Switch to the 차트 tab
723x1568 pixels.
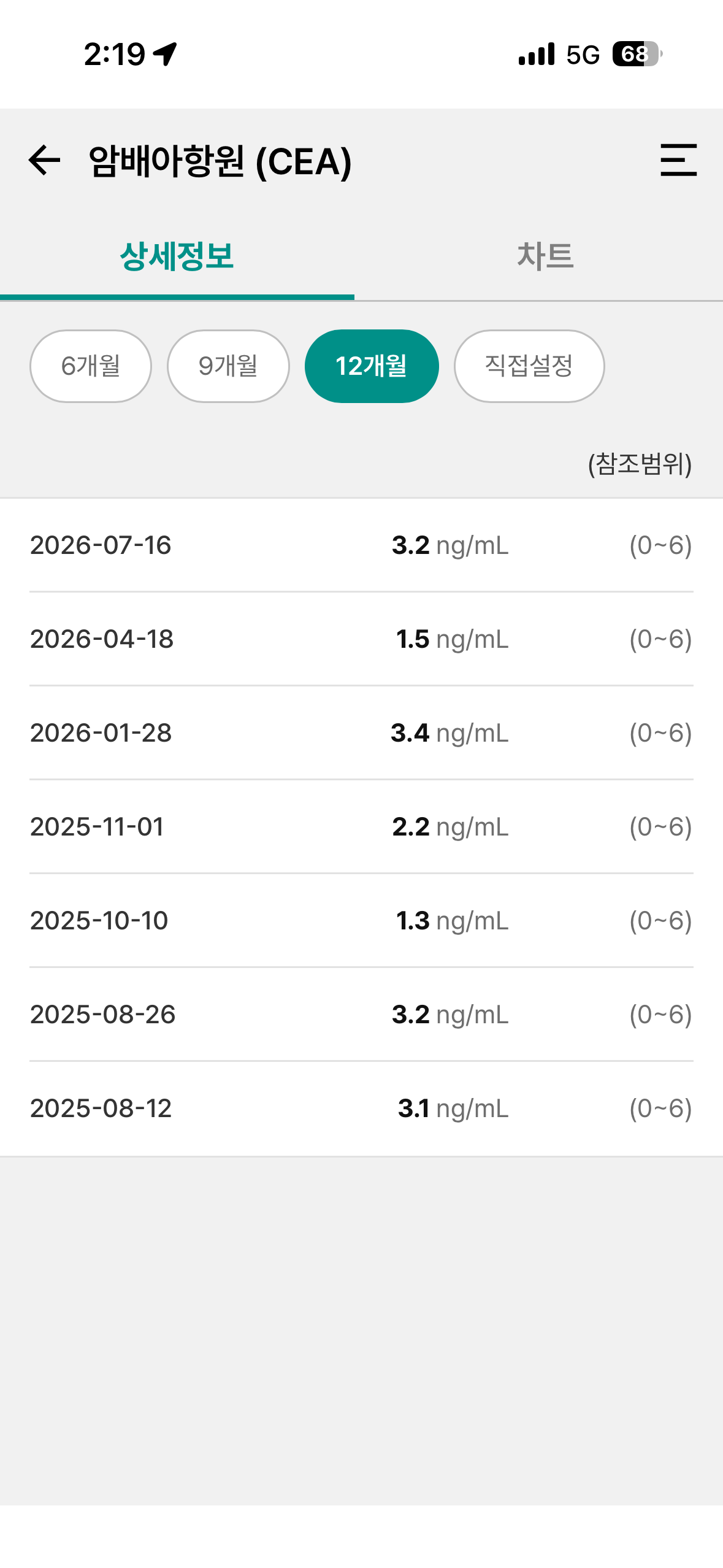pyautogui.click(x=545, y=256)
